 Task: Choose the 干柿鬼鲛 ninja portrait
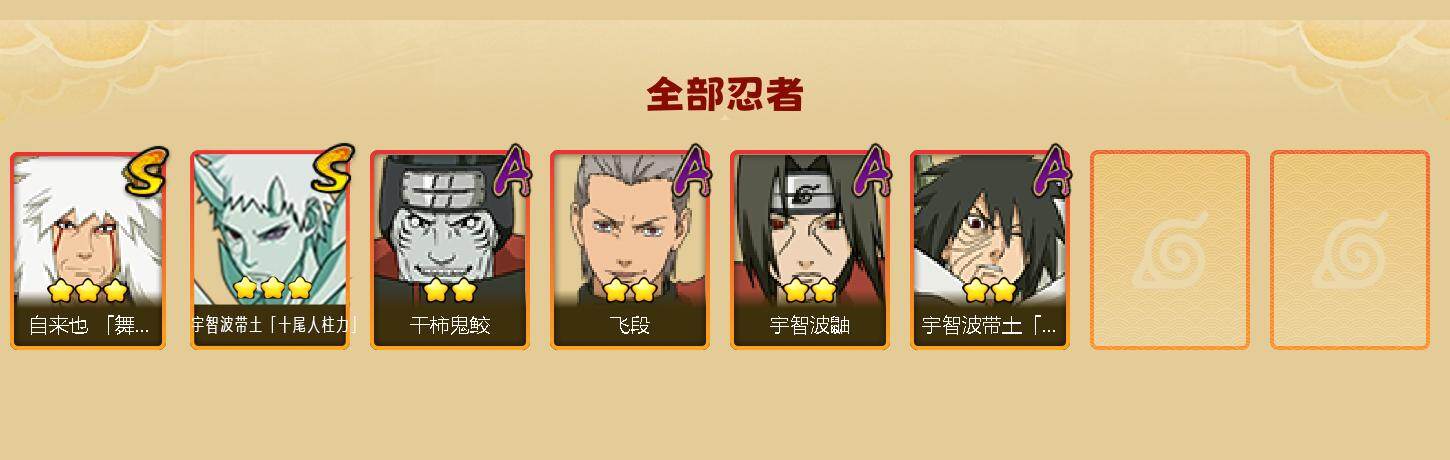coord(450,250)
